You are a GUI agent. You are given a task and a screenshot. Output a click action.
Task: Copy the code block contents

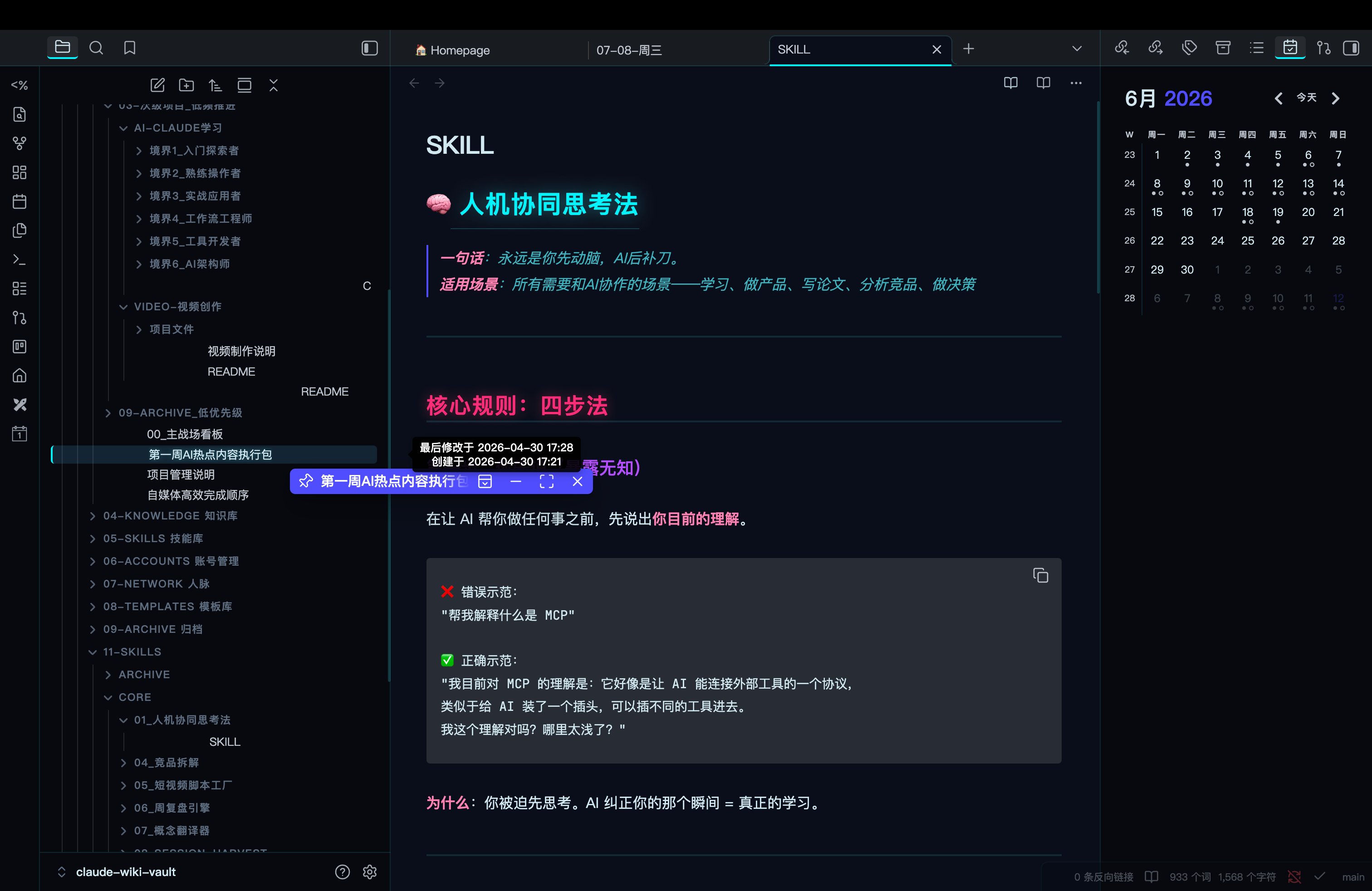tap(1040, 575)
